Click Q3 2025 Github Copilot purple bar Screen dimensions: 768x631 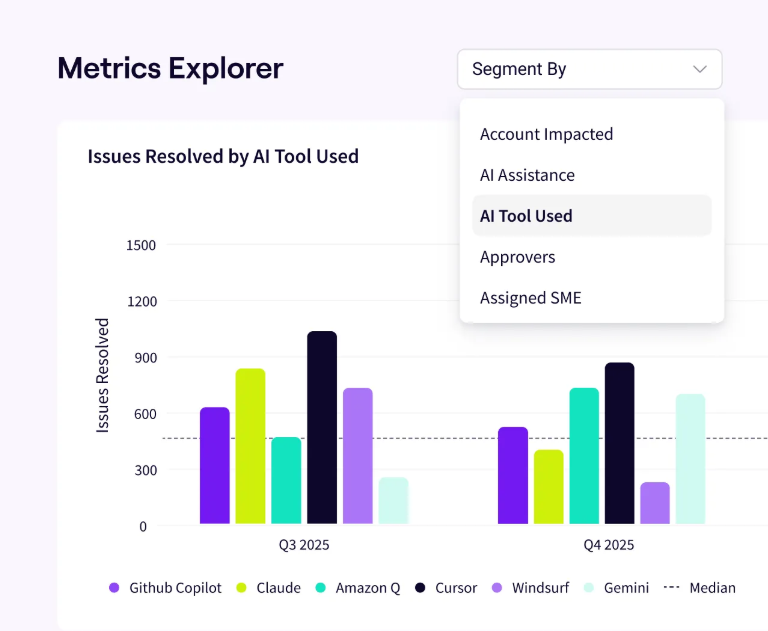(215, 465)
